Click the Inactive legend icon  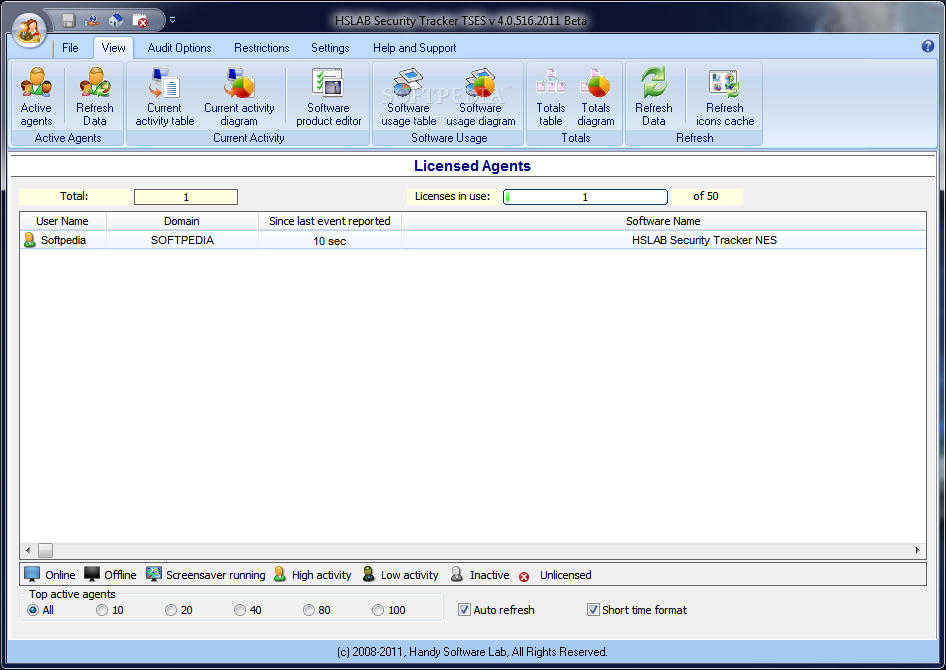click(x=457, y=574)
